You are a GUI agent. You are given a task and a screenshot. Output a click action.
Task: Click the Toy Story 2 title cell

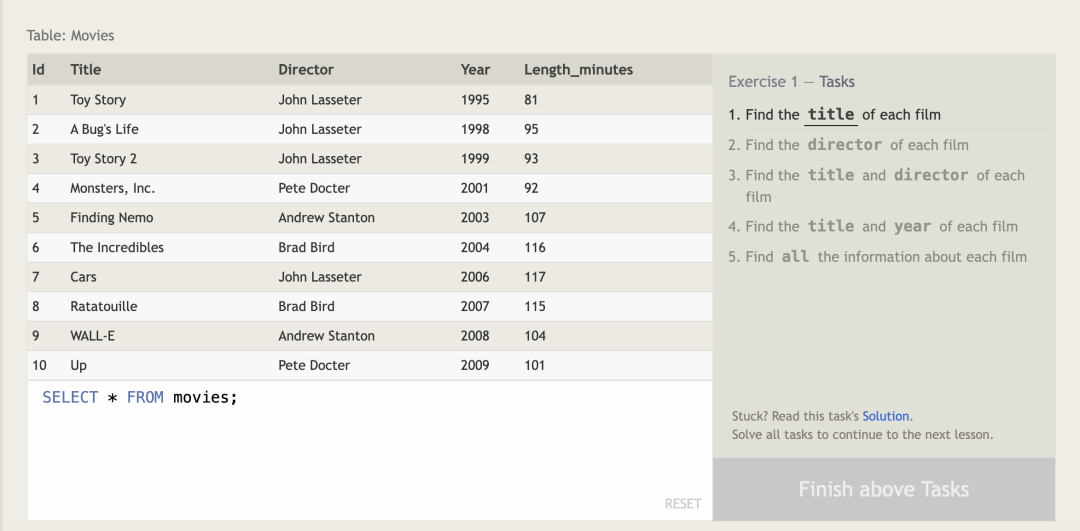pos(104,159)
